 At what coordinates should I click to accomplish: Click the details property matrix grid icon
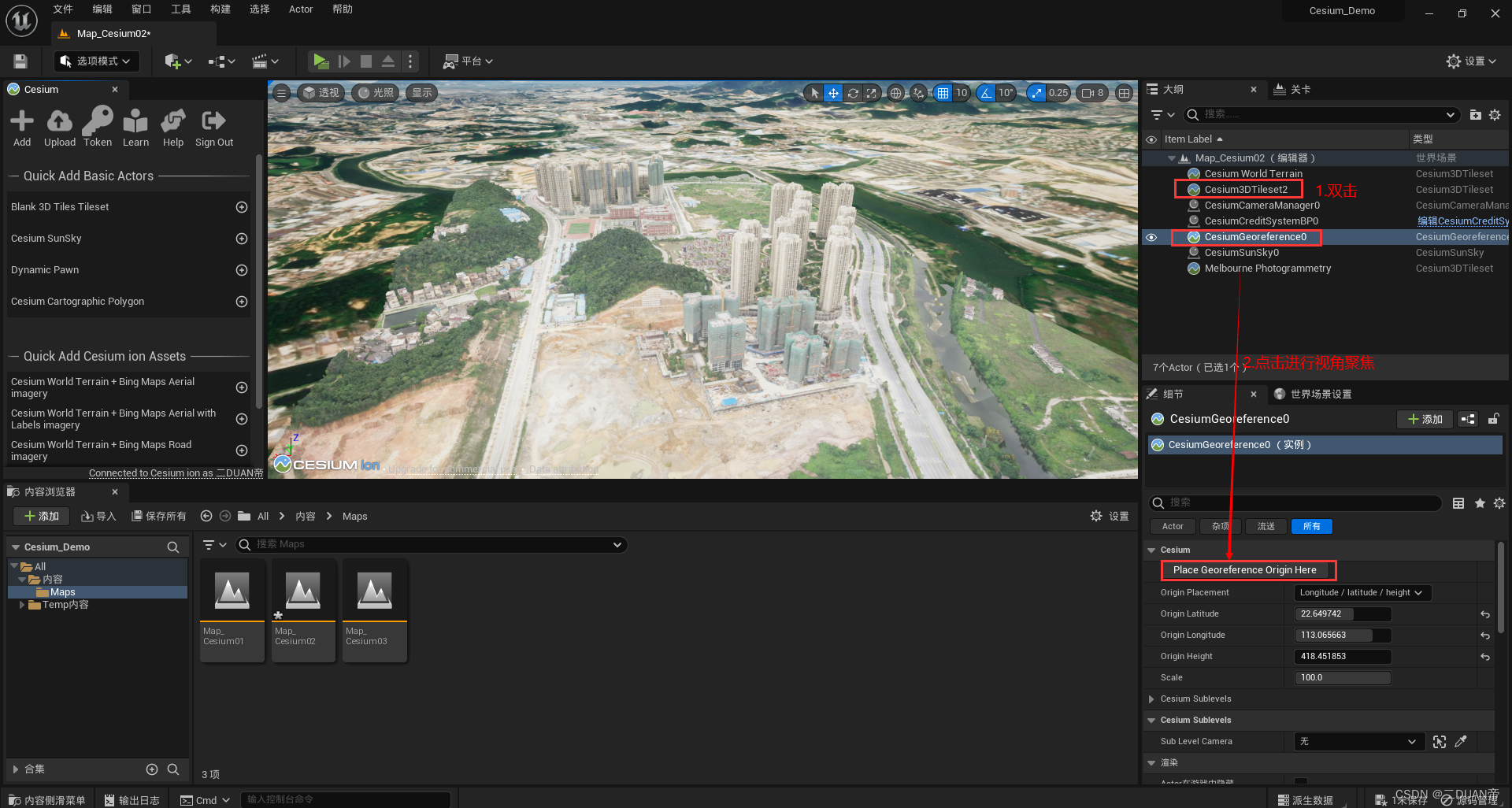click(x=1458, y=503)
